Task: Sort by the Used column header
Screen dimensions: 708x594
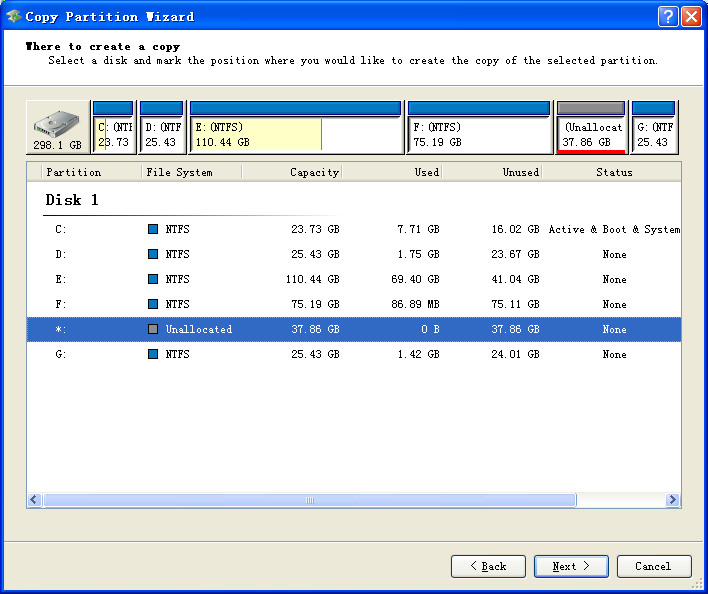Action: coord(392,172)
